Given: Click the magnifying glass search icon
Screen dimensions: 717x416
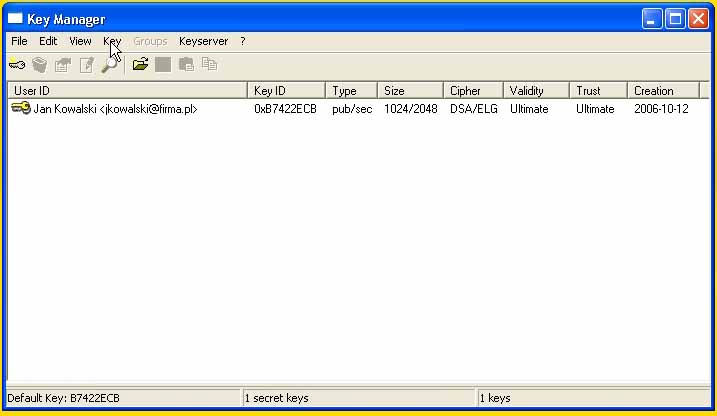Looking at the screenshot, I should (110, 65).
